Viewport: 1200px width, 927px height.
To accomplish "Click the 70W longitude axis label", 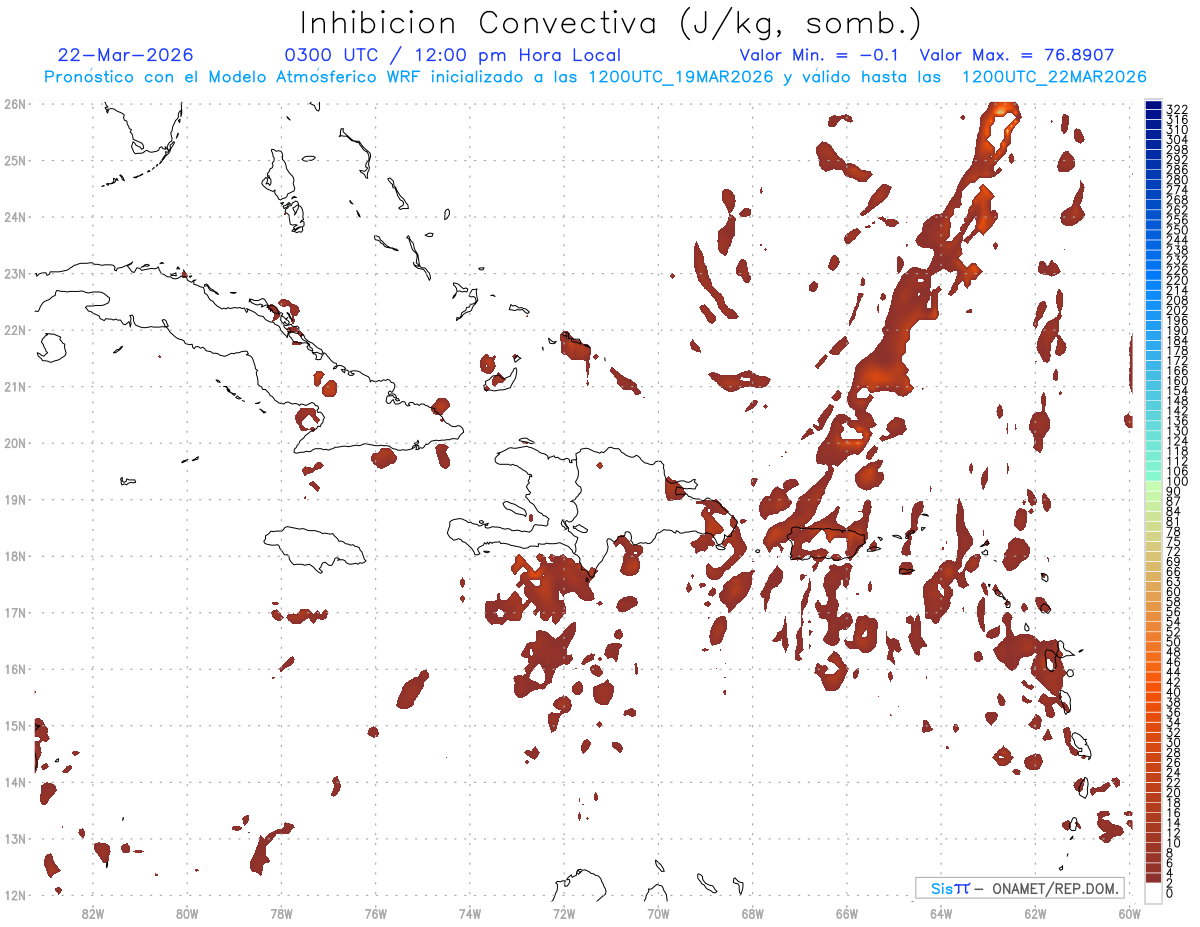I will coord(658,912).
